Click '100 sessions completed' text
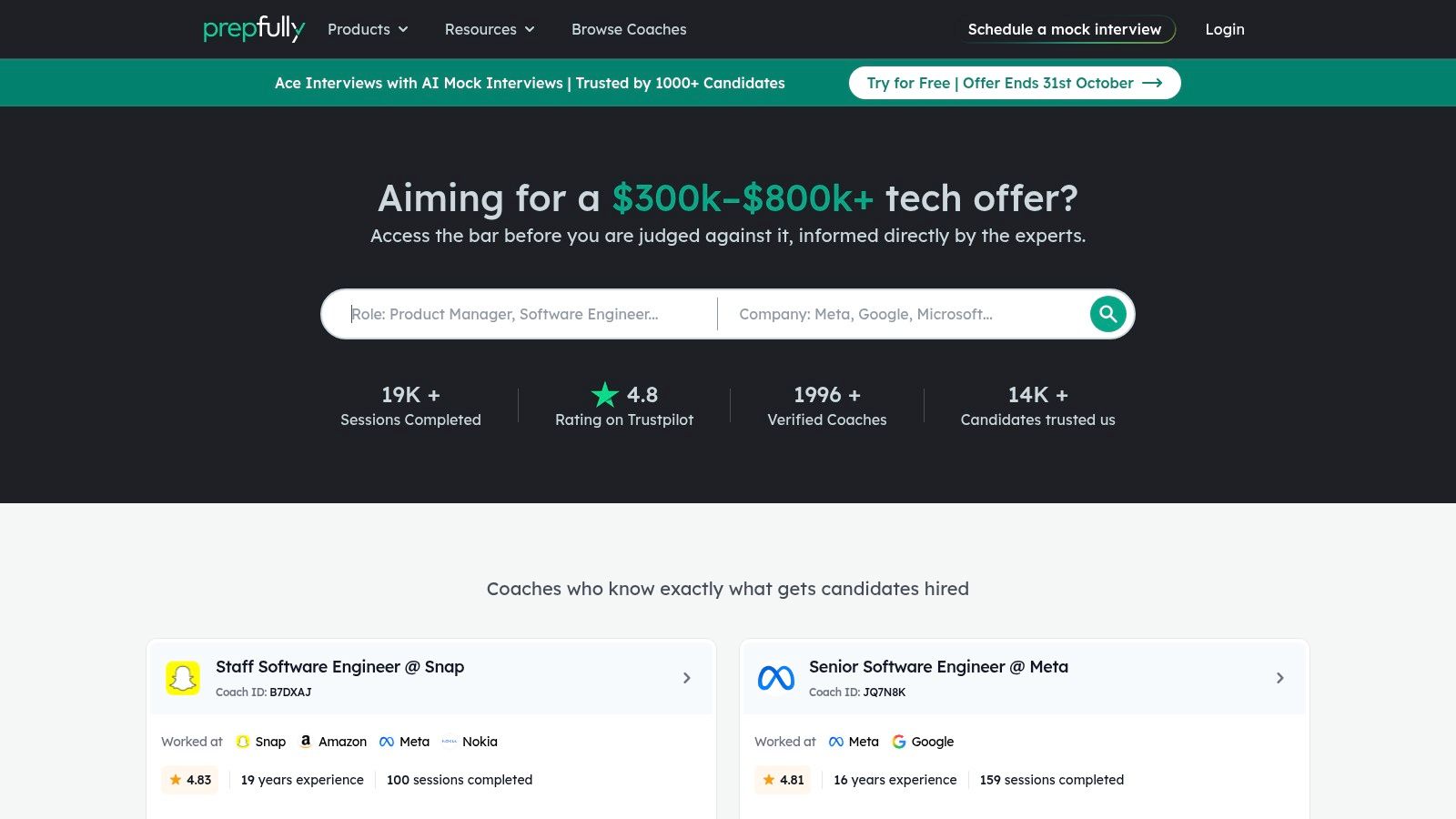The width and height of the screenshot is (1456, 819). click(x=460, y=780)
